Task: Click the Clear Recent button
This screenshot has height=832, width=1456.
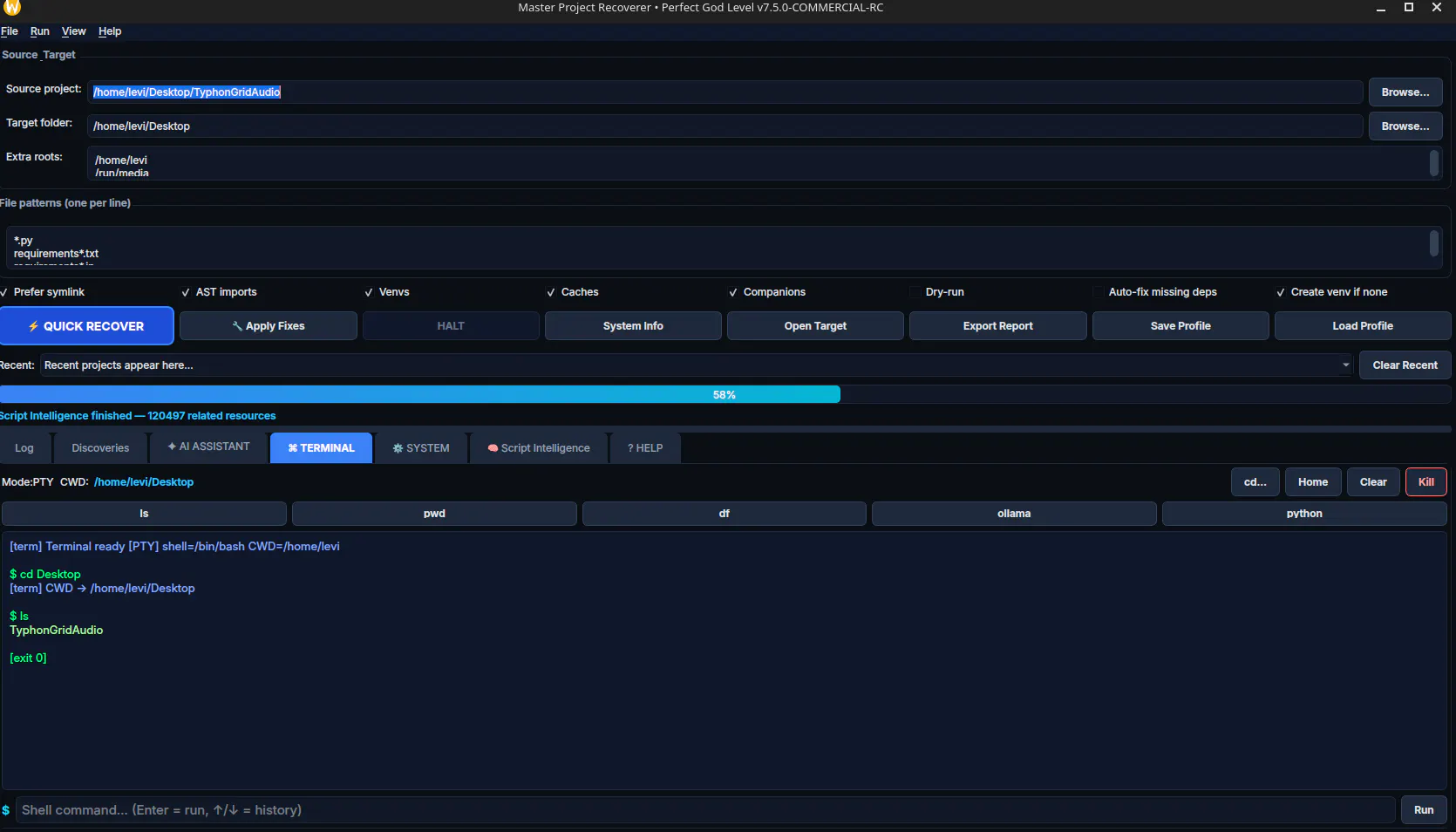Action: click(1405, 365)
